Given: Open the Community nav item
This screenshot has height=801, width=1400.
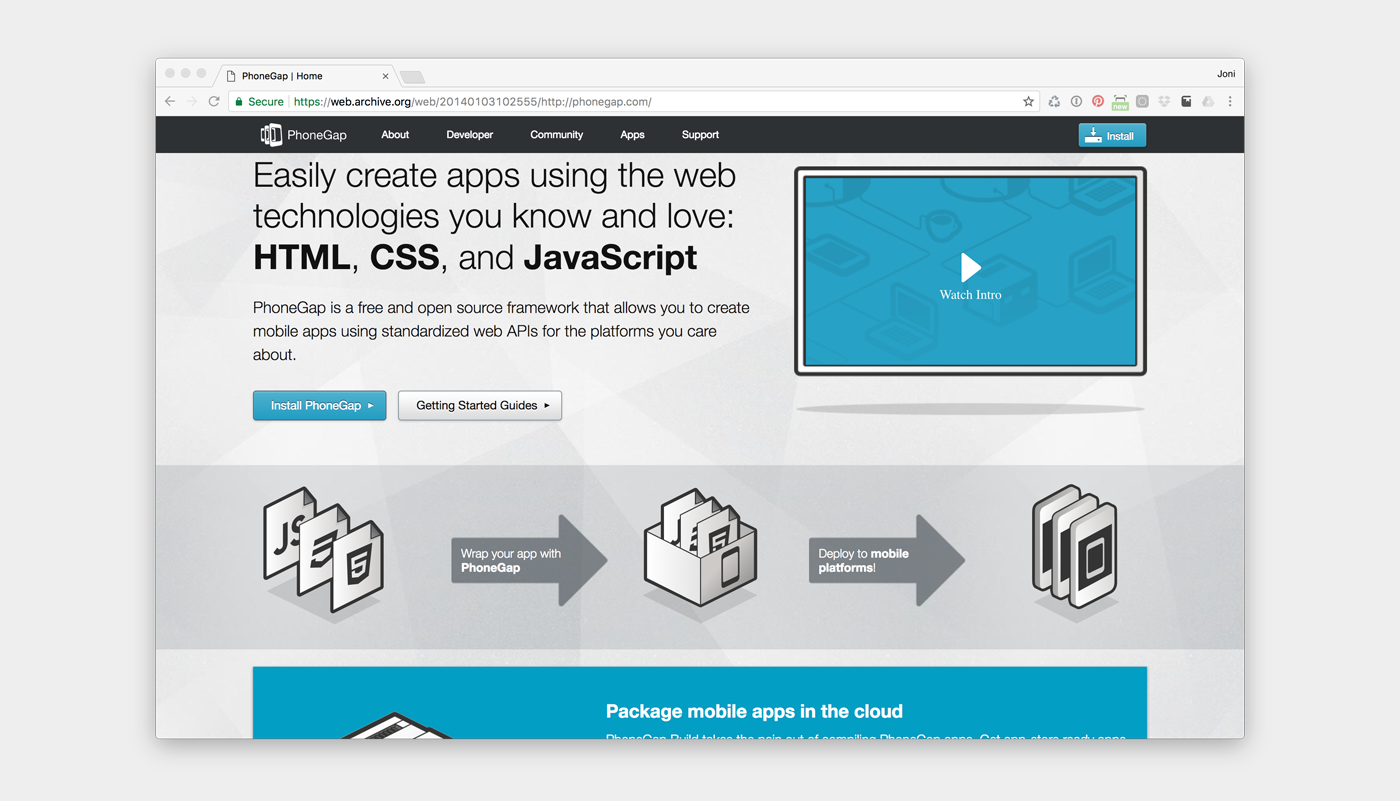Looking at the screenshot, I should tap(557, 135).
